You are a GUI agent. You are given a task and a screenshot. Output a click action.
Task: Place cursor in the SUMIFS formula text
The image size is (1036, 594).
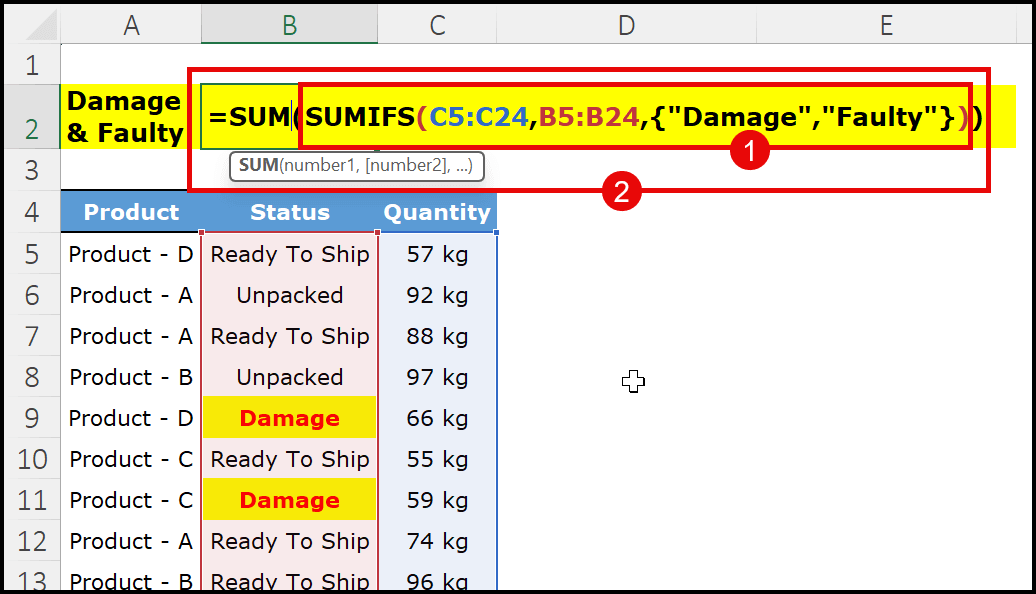360,118
